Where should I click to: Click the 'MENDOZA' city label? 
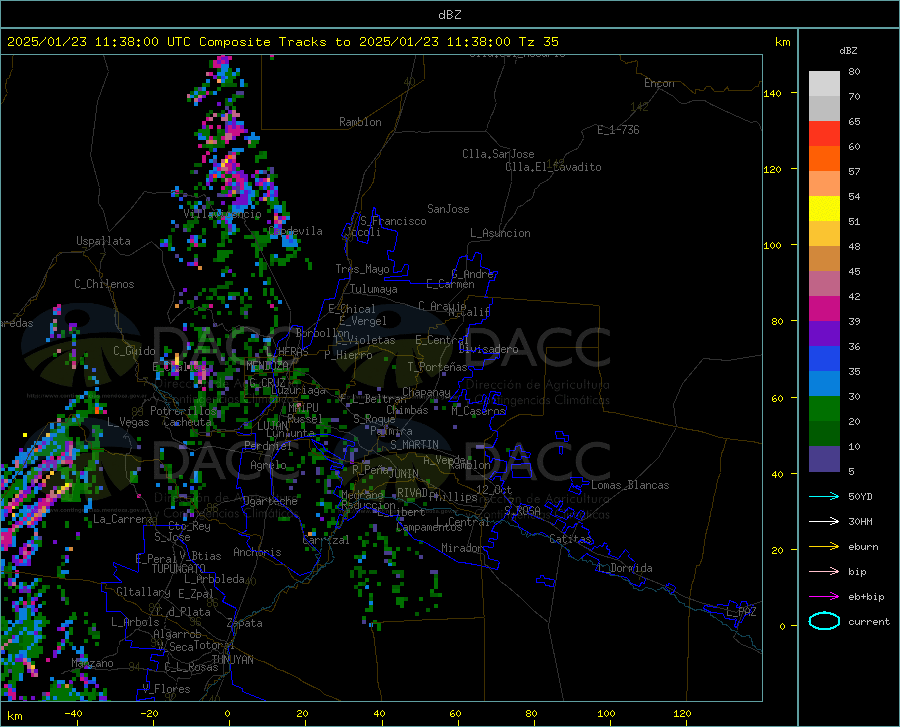pos(267,365)
